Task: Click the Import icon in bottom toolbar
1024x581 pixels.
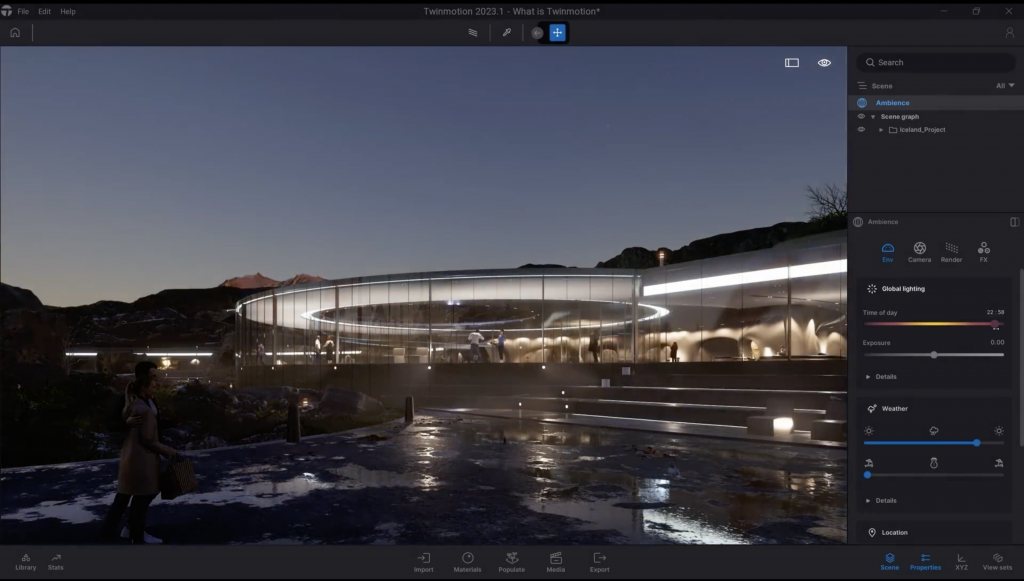Action: (423, 560)
